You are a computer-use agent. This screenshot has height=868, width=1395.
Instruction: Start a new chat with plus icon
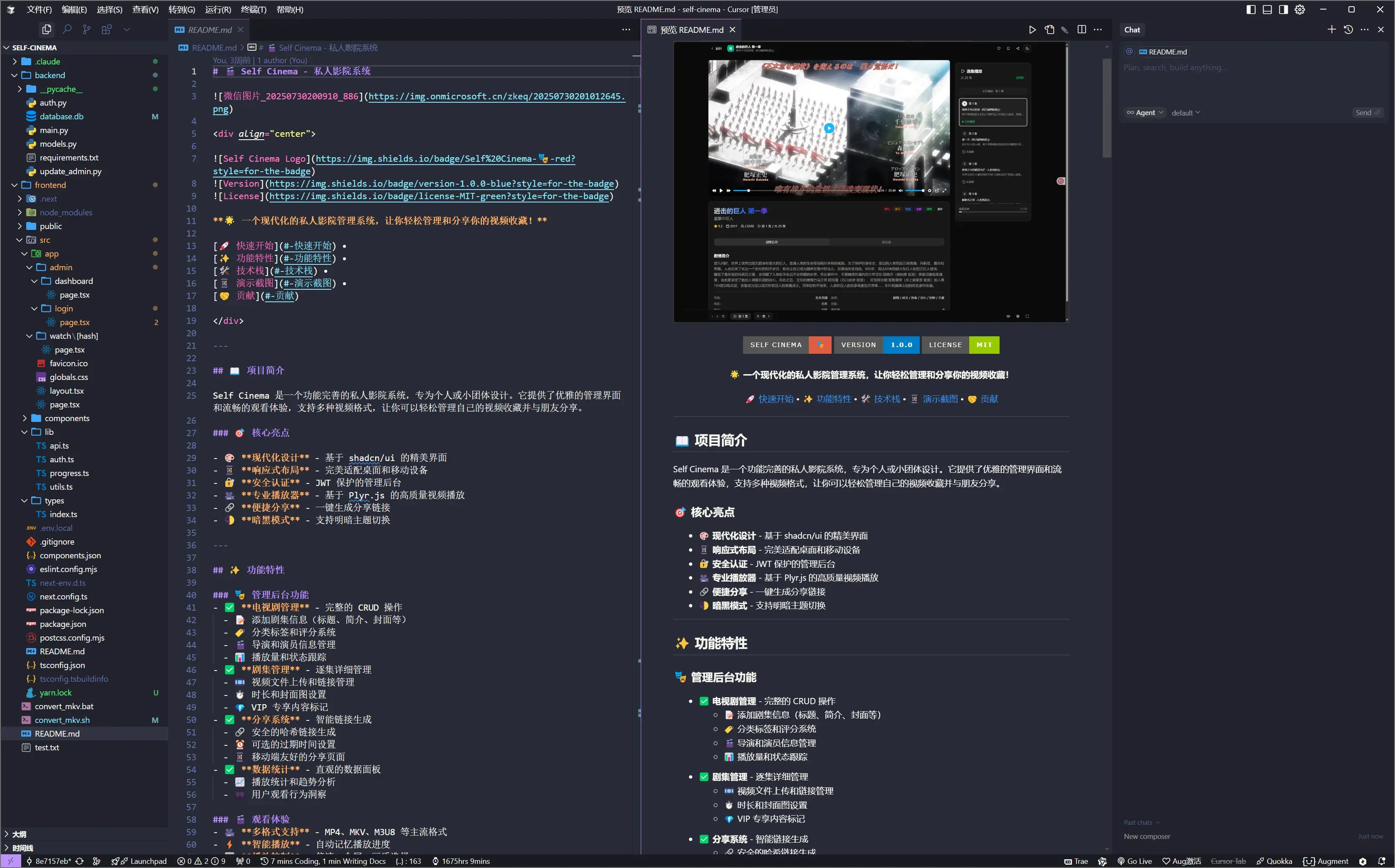click(1331, 29)
